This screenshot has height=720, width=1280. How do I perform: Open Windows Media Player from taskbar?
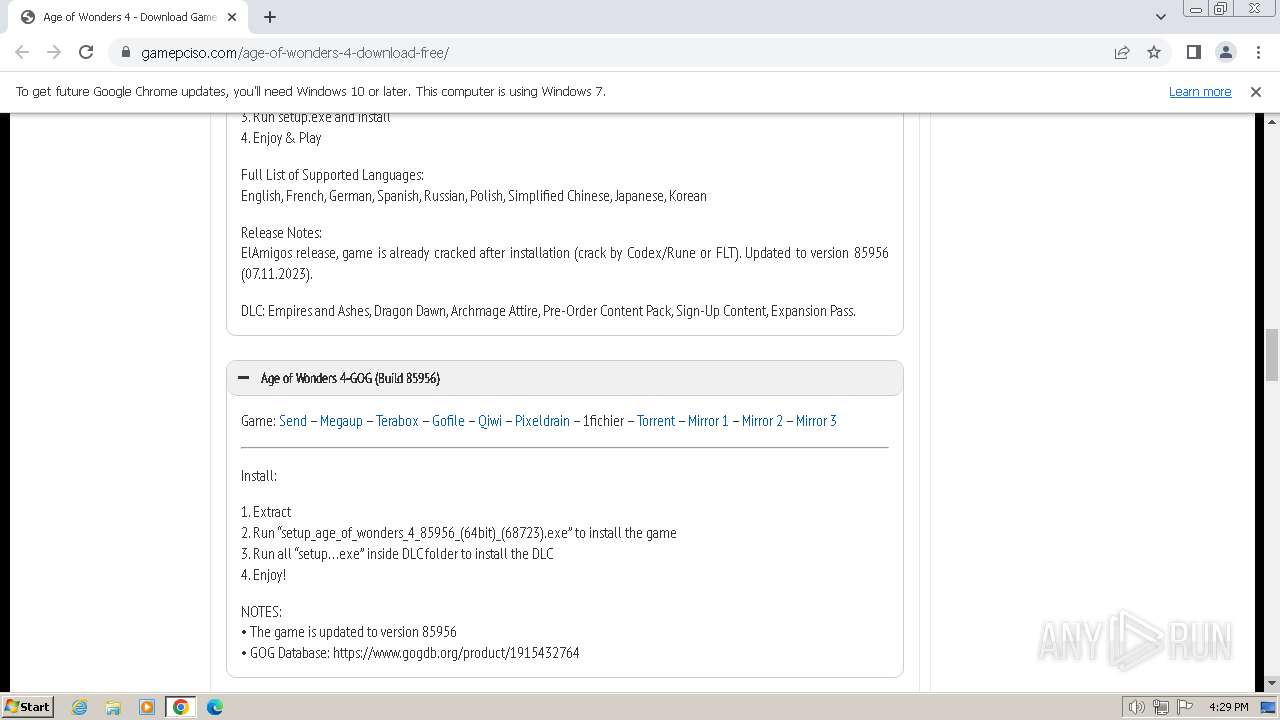[x=147, y=707]
